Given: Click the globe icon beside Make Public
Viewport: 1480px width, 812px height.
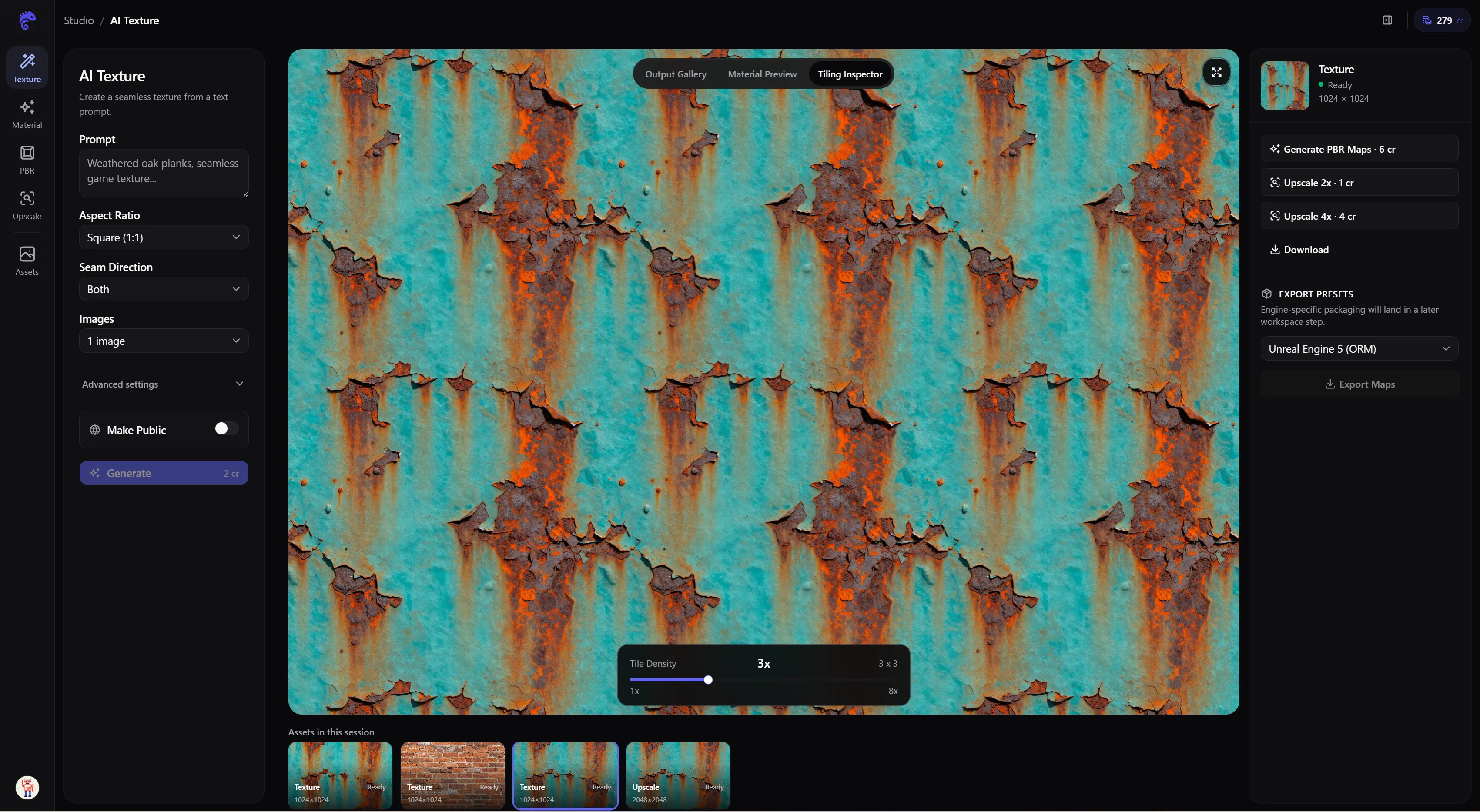Looking at the screenshot, I should [x=95, y=430].
